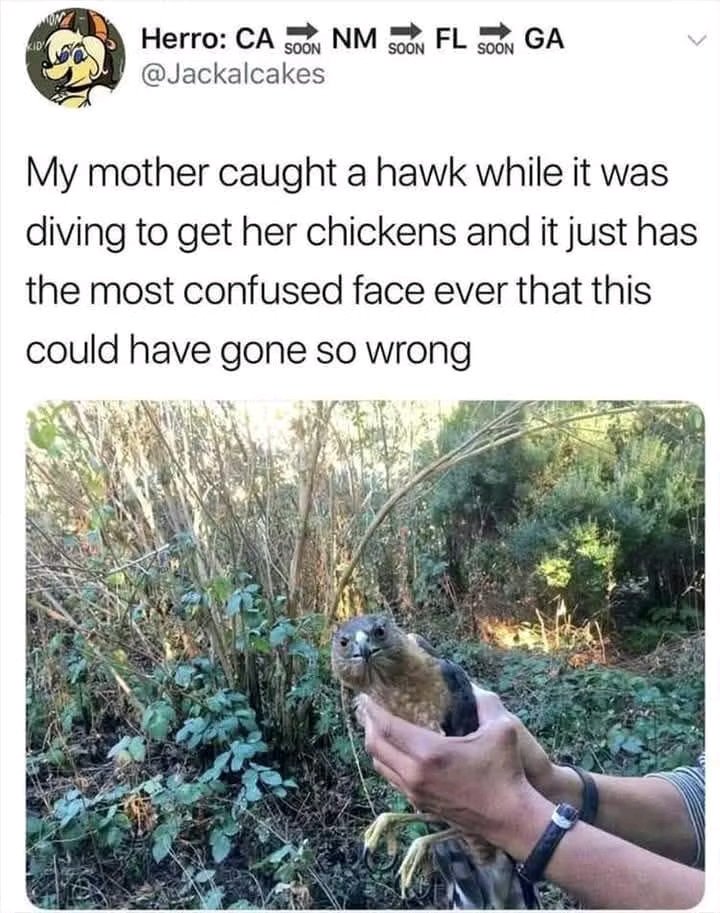Select the "Herro: CA" display name
This screenshot has width=720, height=913.
tap(208, 39)
